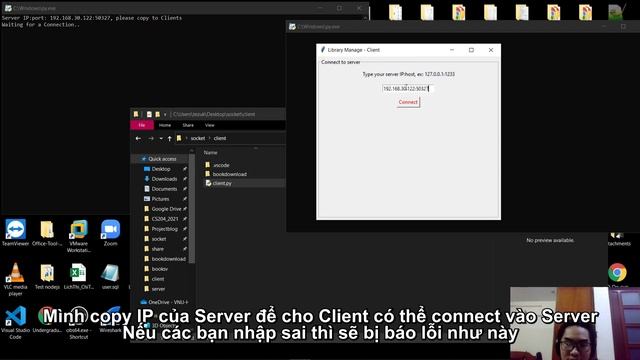Open TeamViewer desktop icon
The width and height of the screenshot is (640, 360).
coord(16,233)
